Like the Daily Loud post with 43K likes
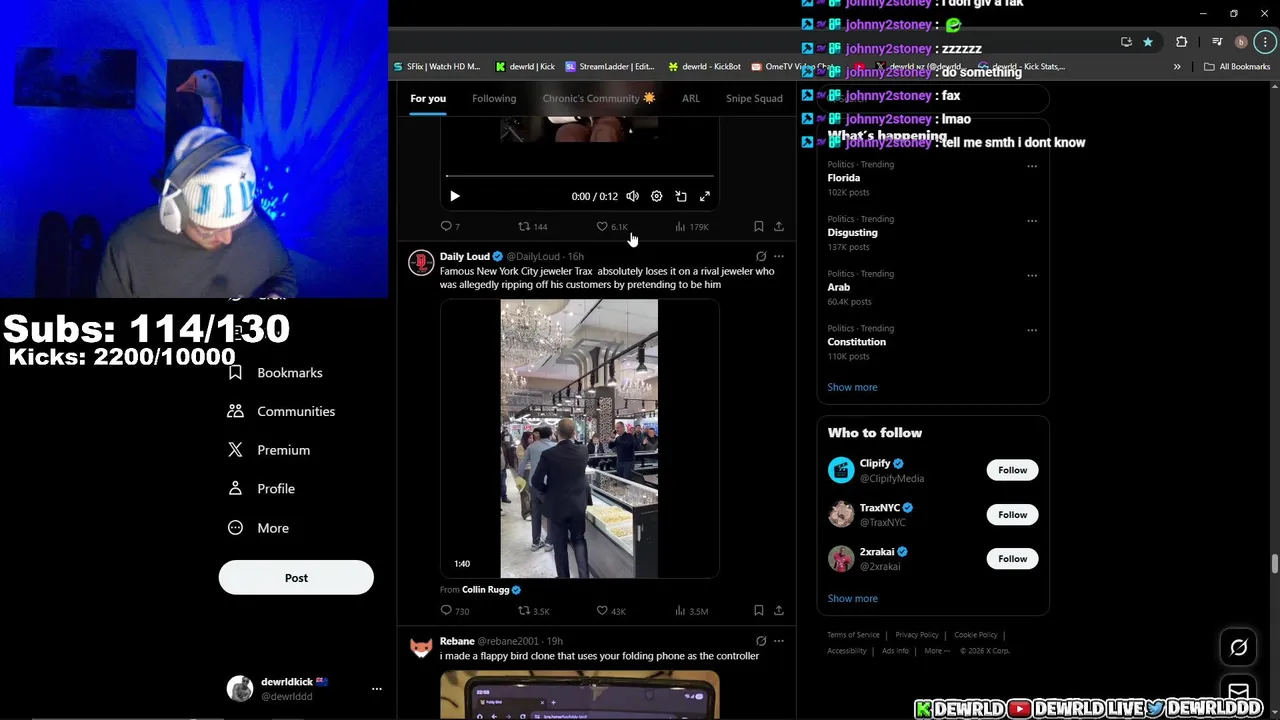This screenshot has width=1280, height=720. 611,611
